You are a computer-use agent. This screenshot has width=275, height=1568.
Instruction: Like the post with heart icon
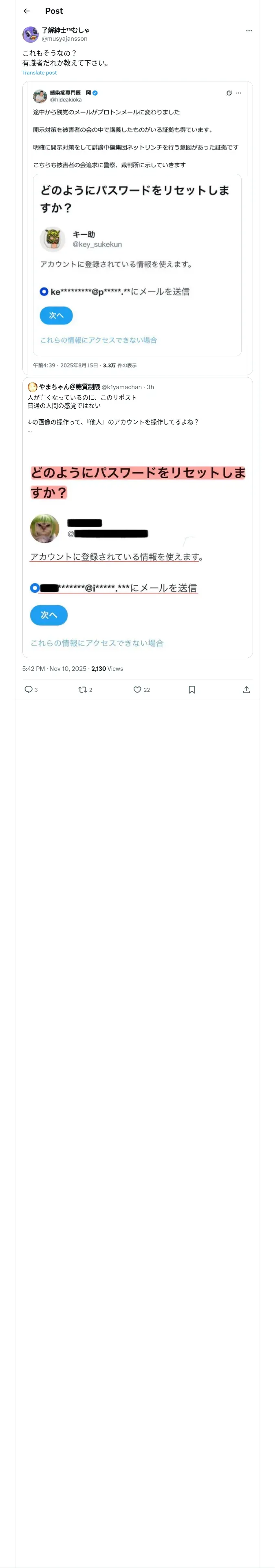(137, 689)
